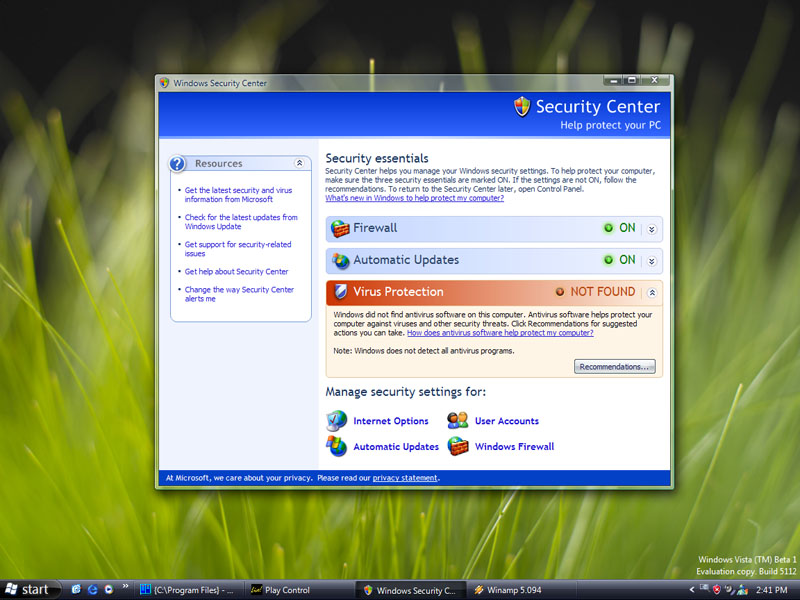Open 'Get support for security-related issues' link
The image size is (800, 600).
pos(238,249)
